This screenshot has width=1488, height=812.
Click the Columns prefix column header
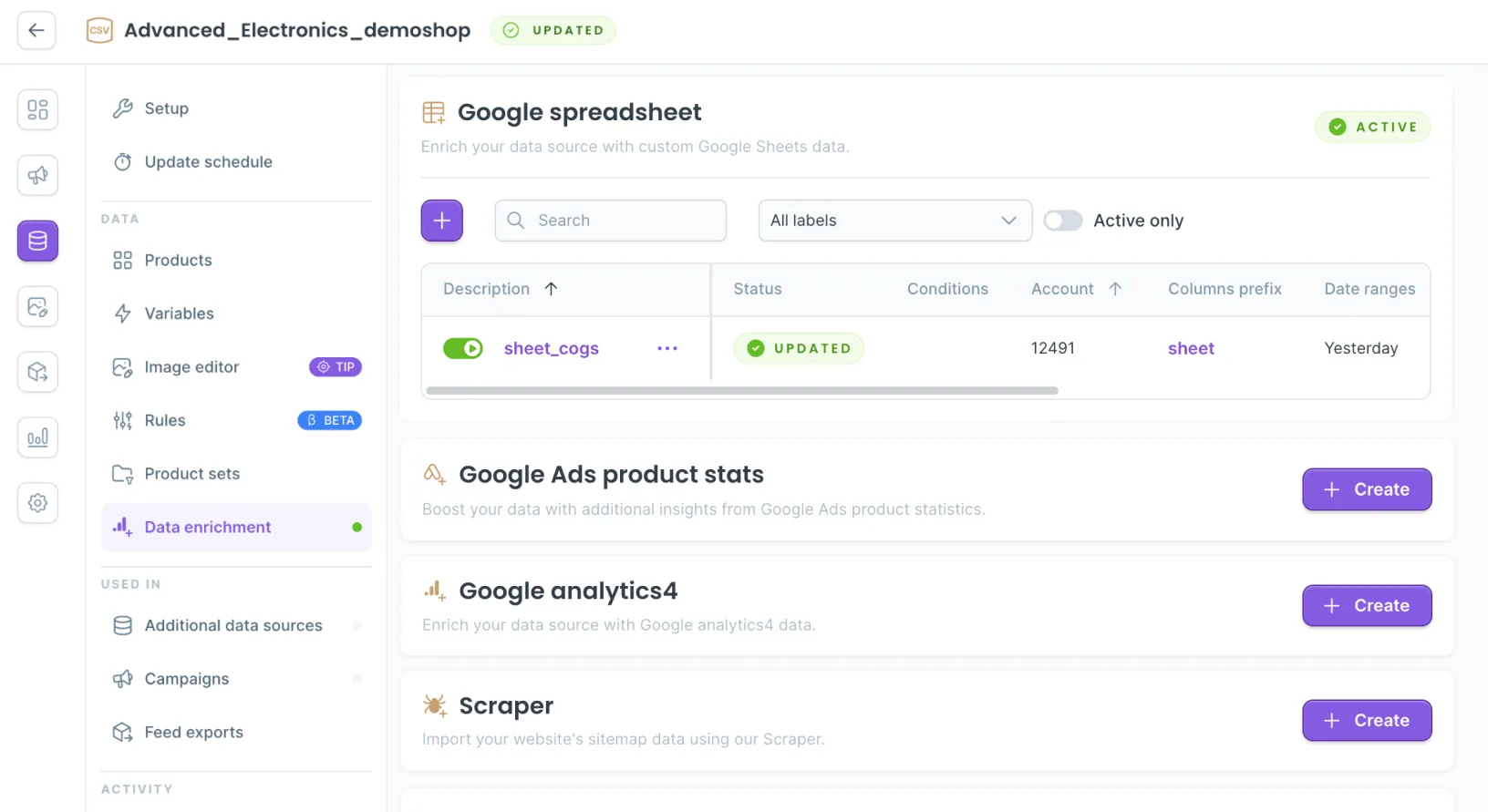1224,289
